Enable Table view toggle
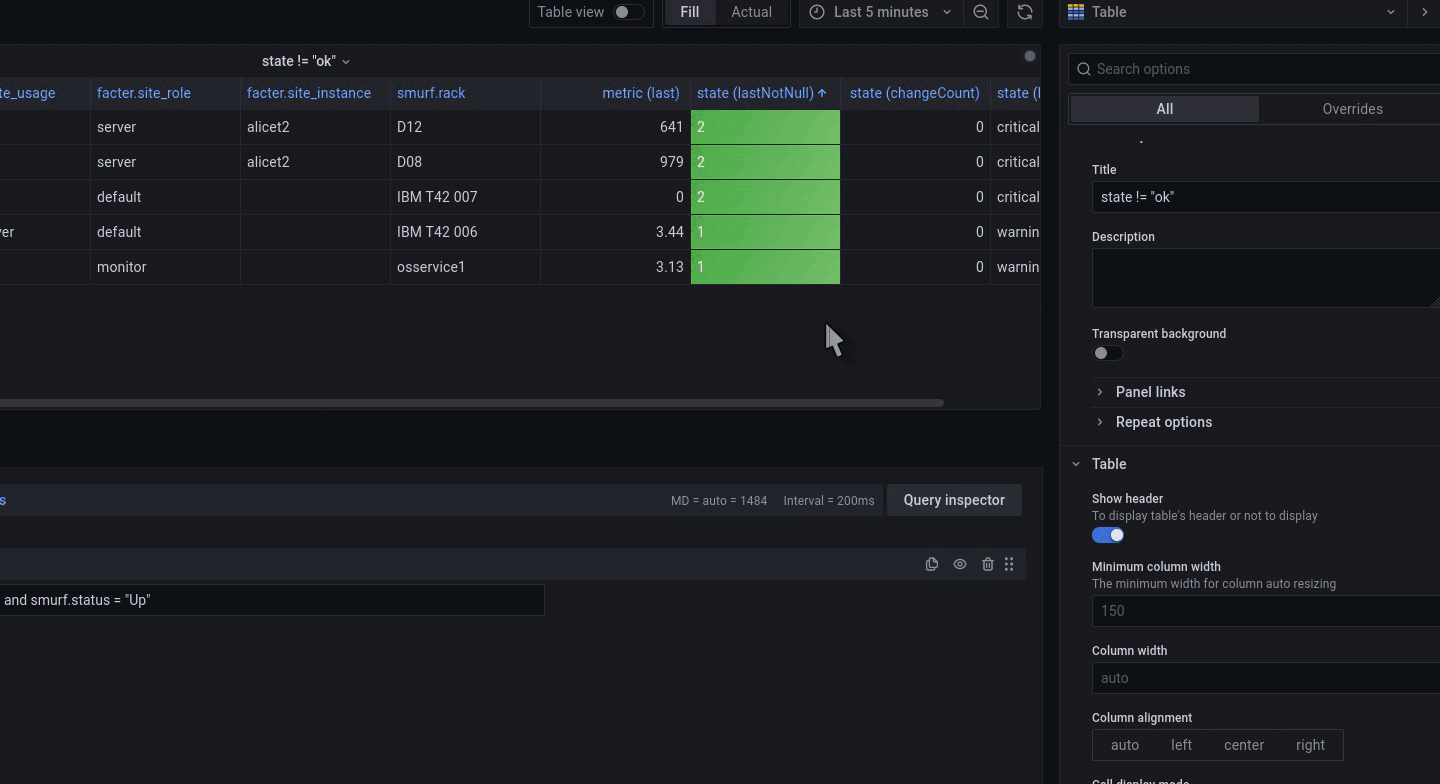 (622, 12)
